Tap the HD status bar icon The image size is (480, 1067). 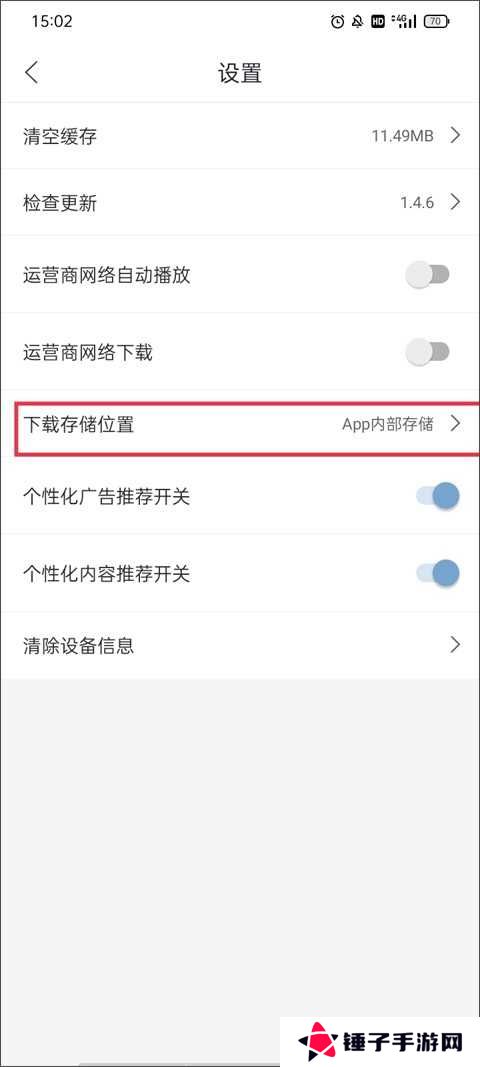click(x=378, y=22)
